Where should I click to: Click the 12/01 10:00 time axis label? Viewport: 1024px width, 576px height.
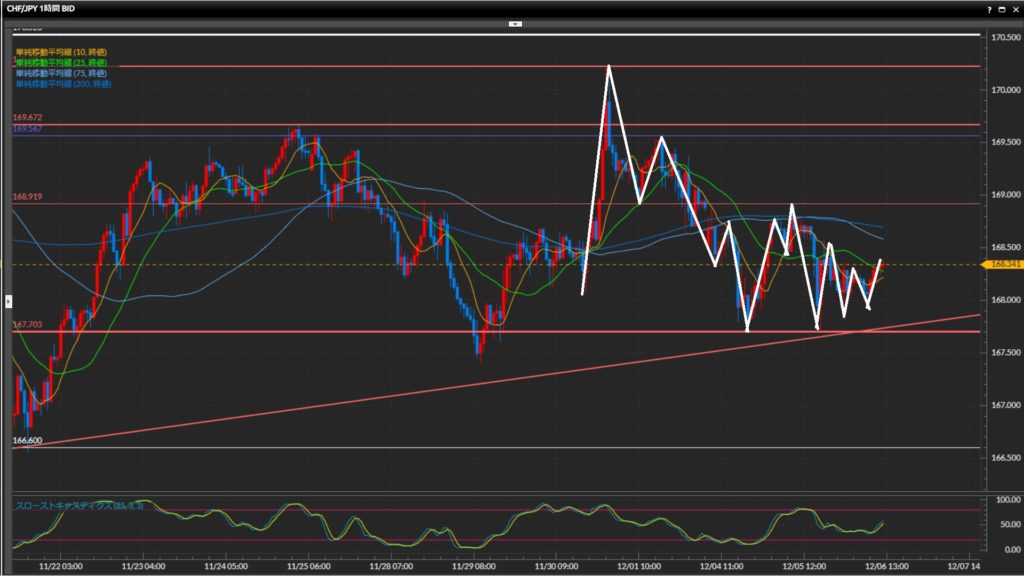636,564
